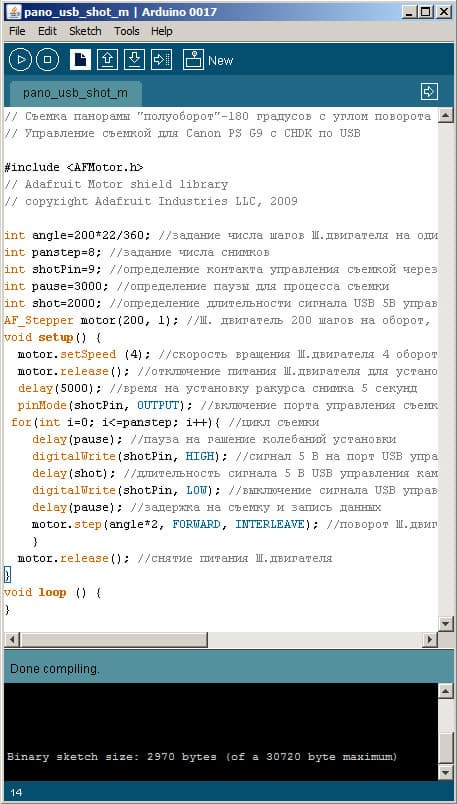Click horizontal scrollbar right arrow
This screenshot has width=457, height=804.
(x=430, y=639)
